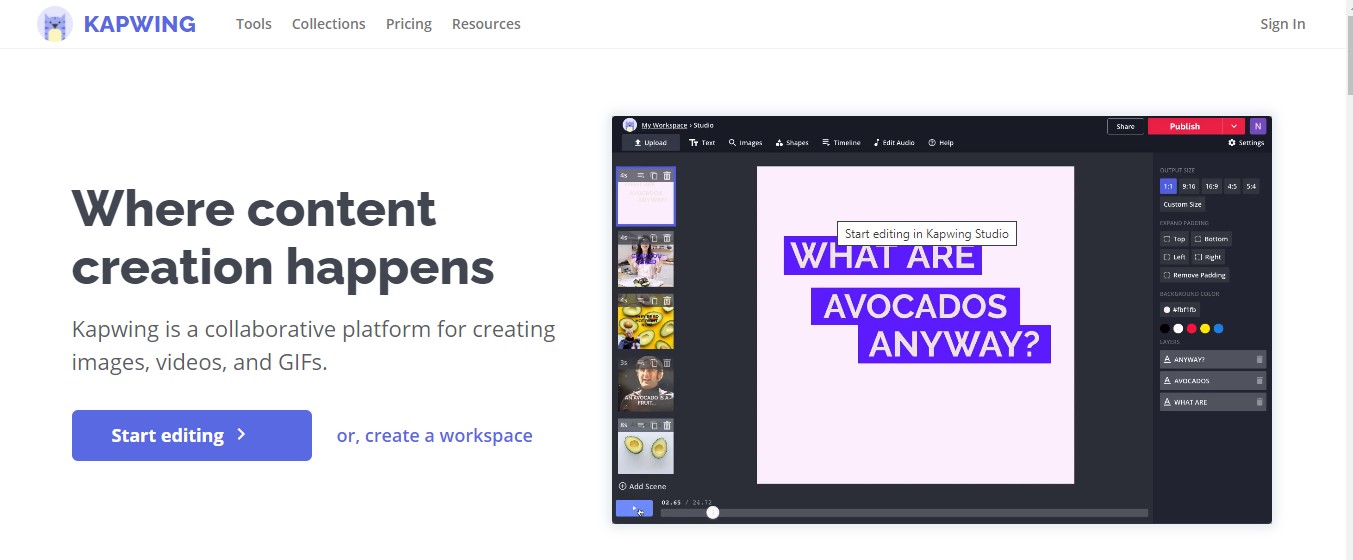The image size is (1353, 560).
Task: Open the Resources menu in header
Action: pyautogui.click(x=486, y=24)
